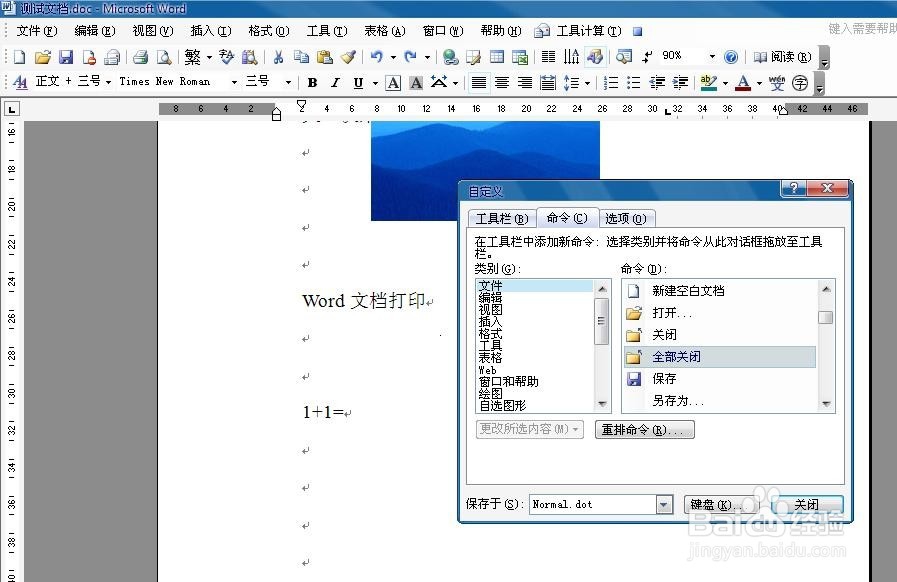Screen dimensions: 897x582
Task: Click the yellow Highlight color swatch button
Action: coord(709,83)
